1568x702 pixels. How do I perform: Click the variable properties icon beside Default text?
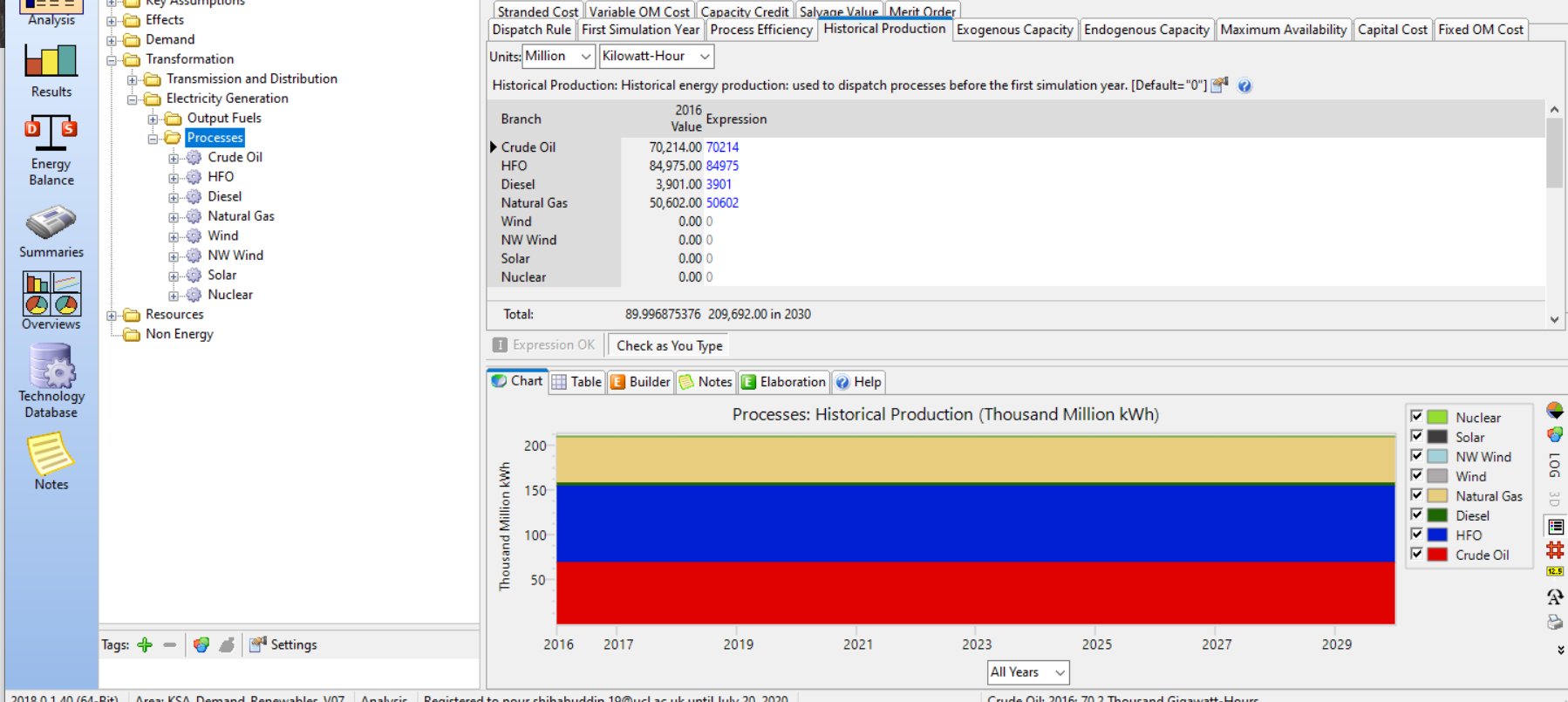1219,85
